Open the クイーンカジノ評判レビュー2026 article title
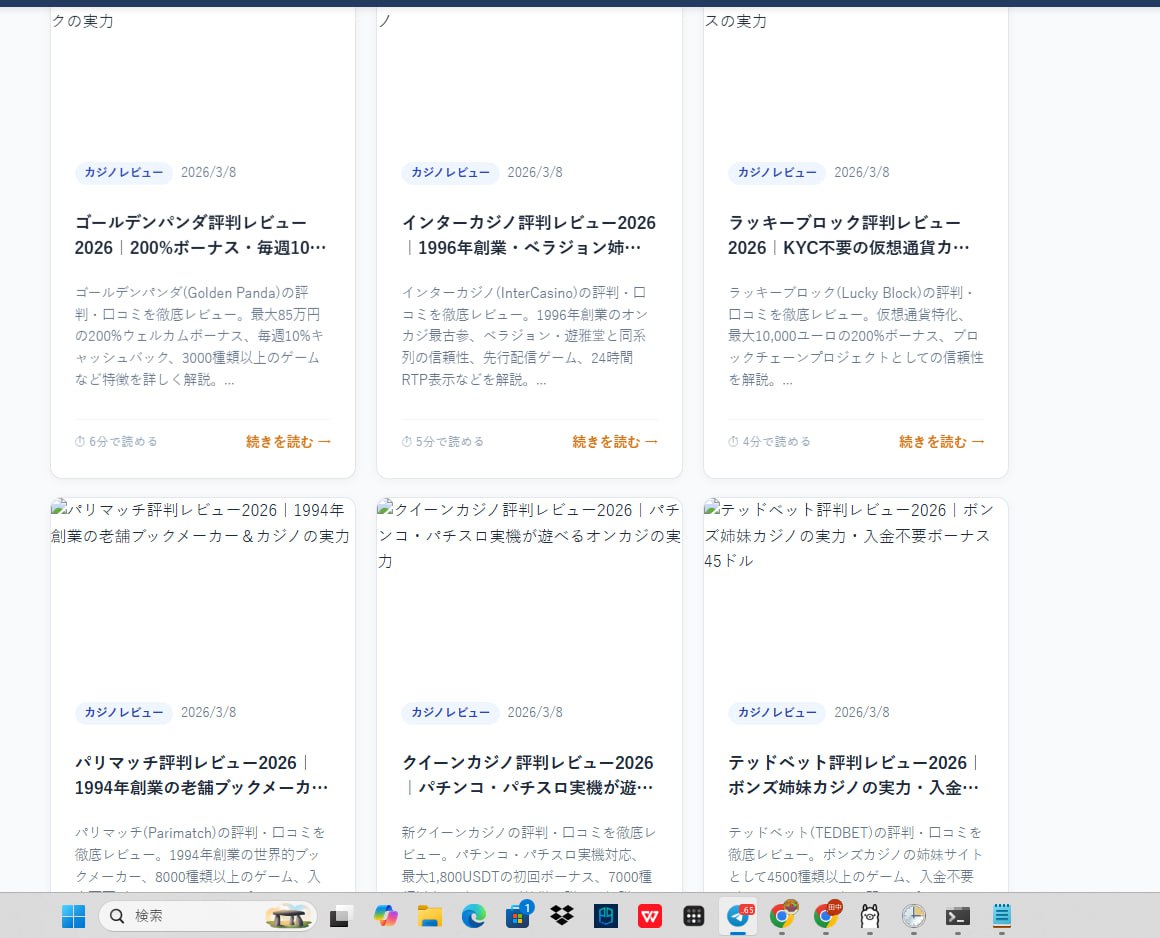Image resolution: width=1160 pixels, height=938 pixels. 528,775
